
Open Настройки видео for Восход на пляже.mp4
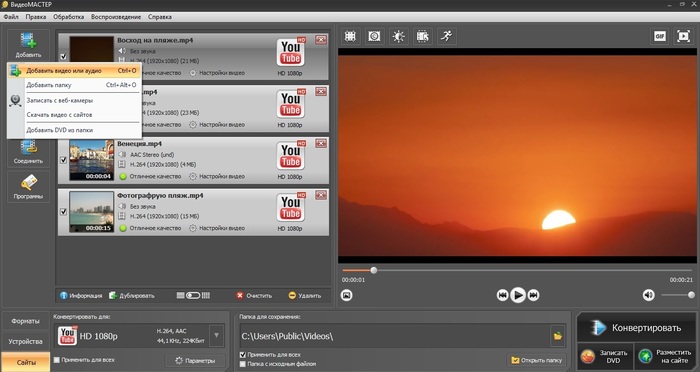[x=217, y=73]
